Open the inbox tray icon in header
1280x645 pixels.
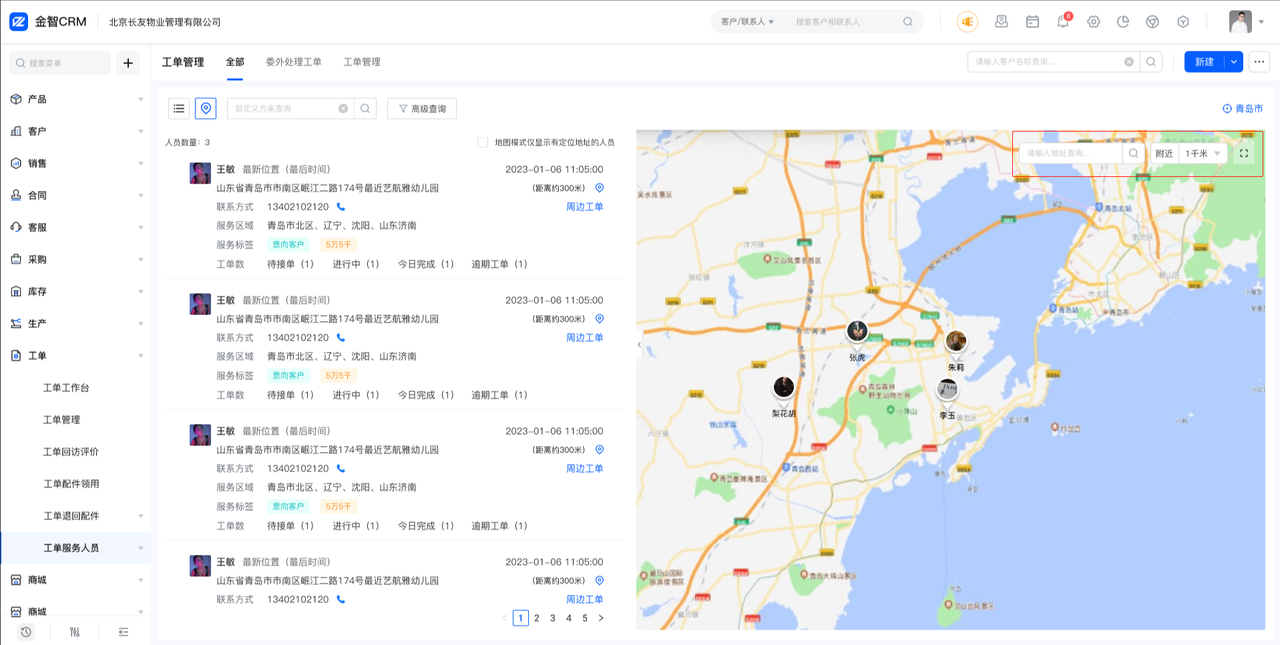1001,22
